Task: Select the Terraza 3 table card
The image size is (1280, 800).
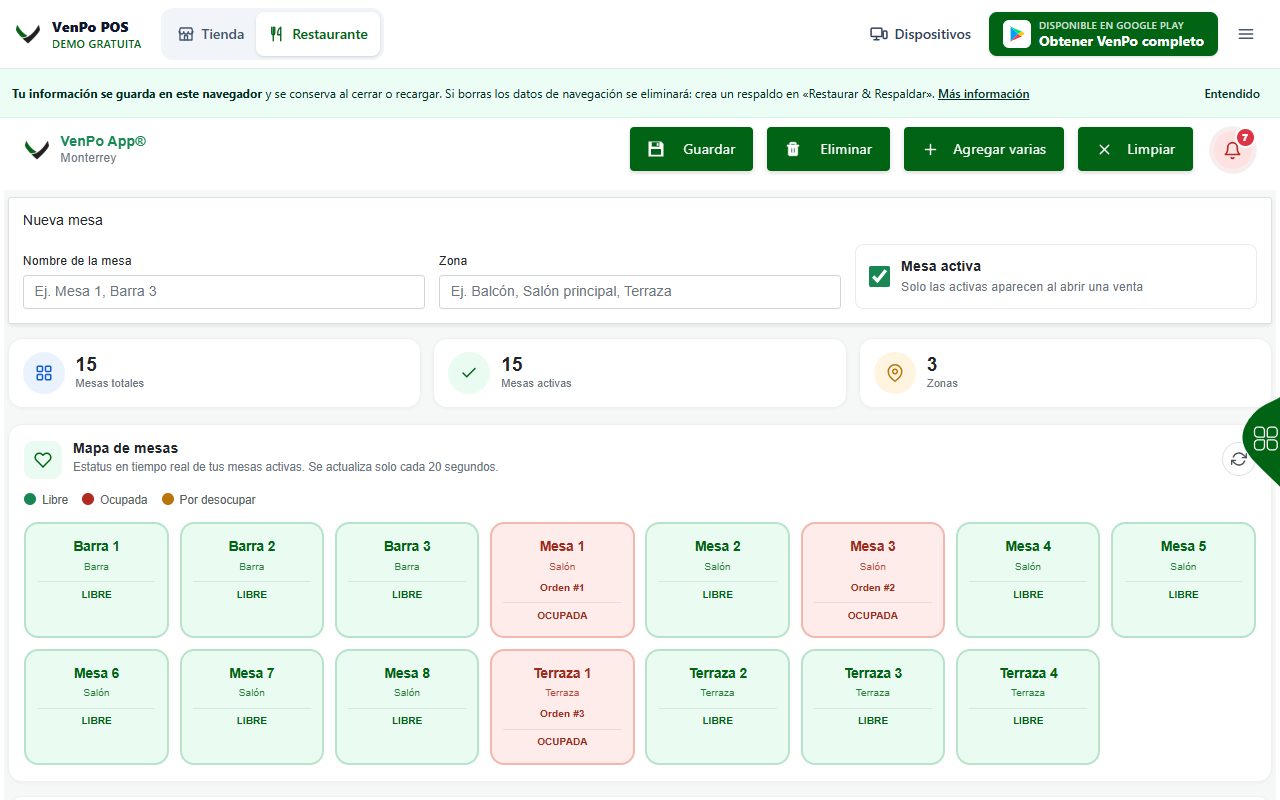Action: (x=873, y=707)
